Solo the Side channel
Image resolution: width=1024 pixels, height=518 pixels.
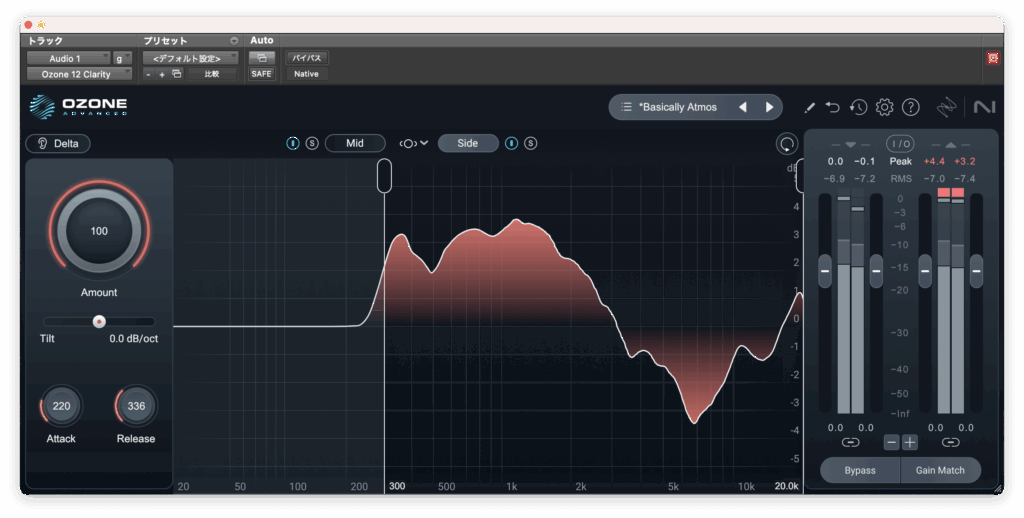[x=530, y=143]
